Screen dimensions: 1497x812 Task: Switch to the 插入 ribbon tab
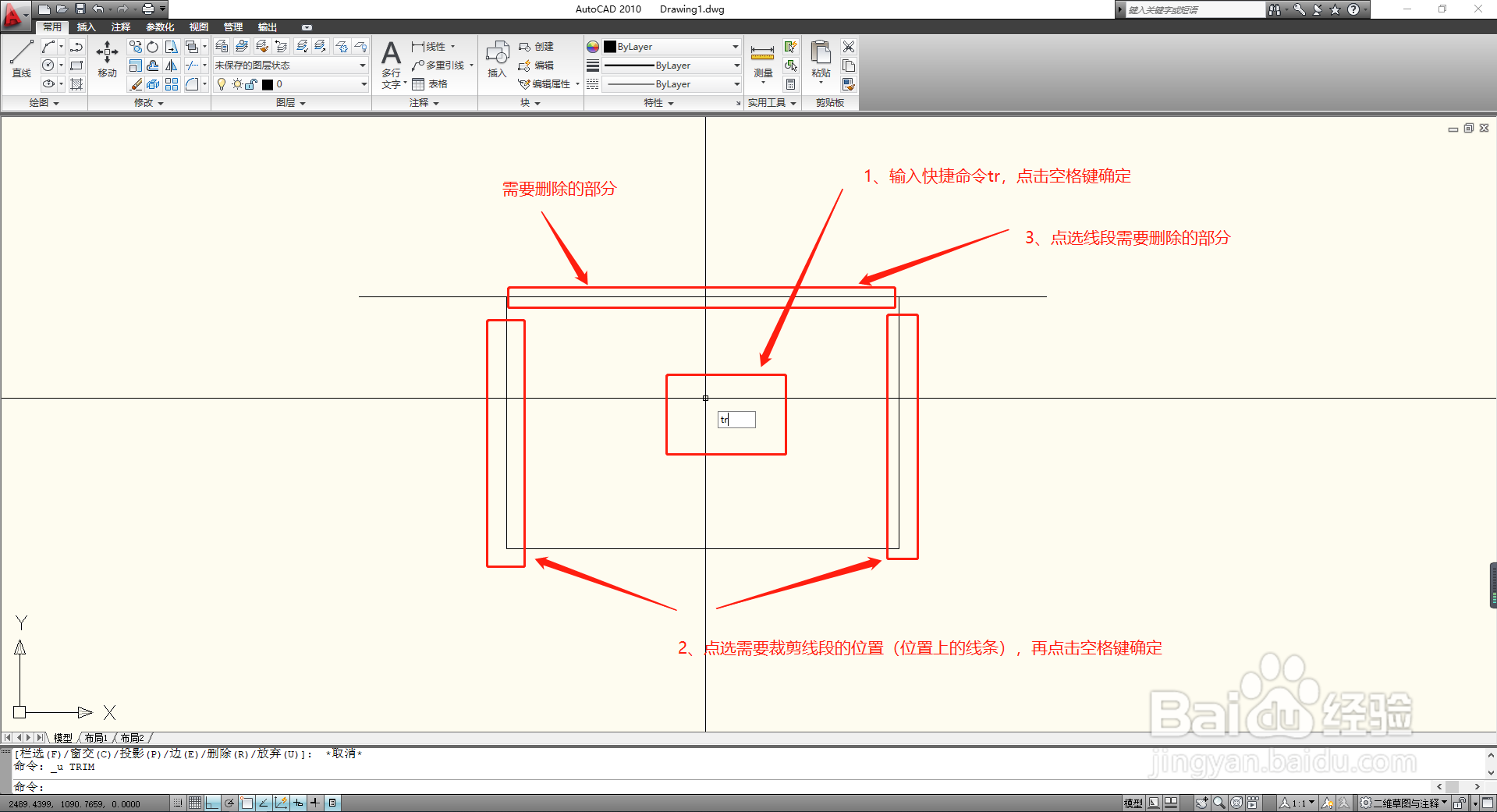pyautogui.click(x=86, y=27)
